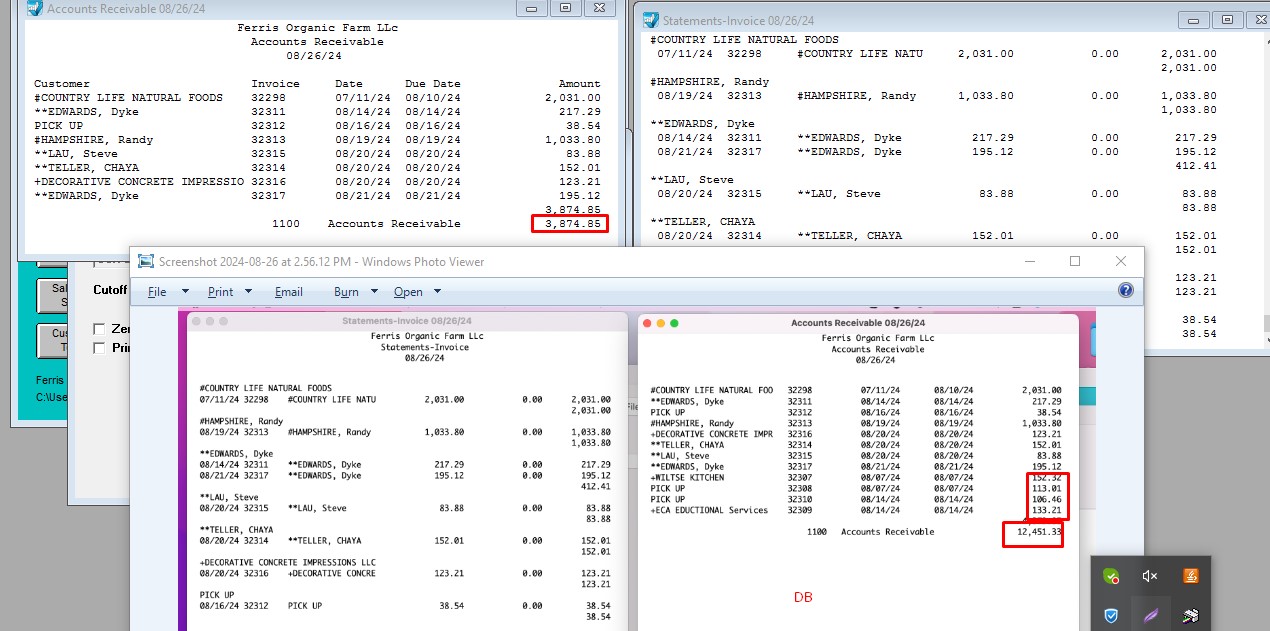Open the Java update tray icon

pos(1191,576)
